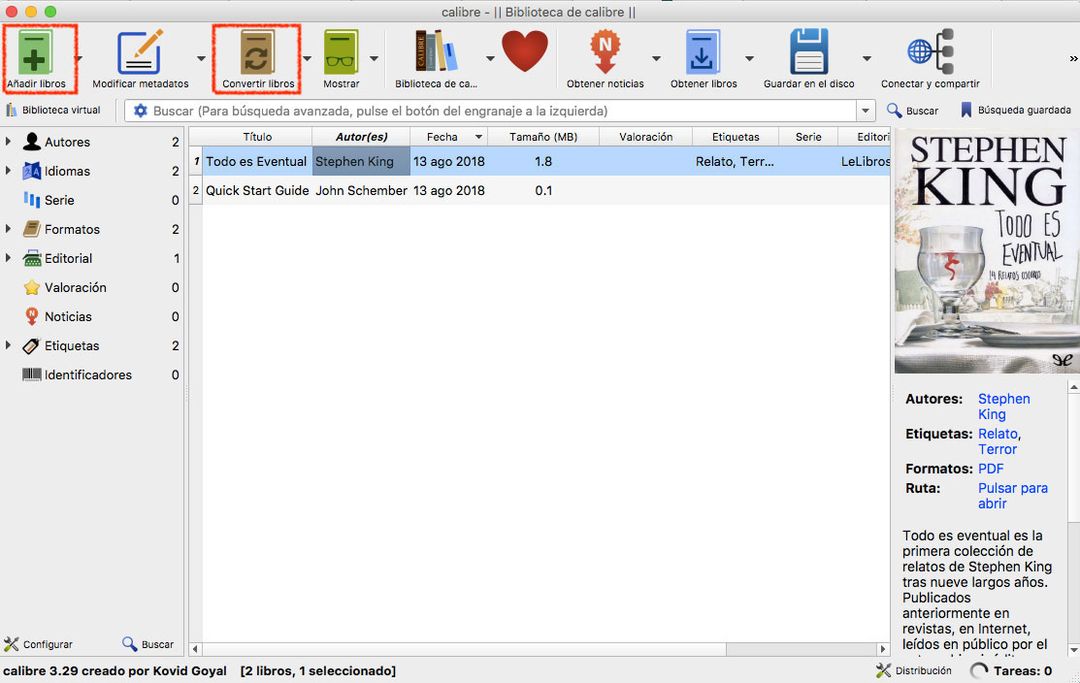Expand the Autores tree item
This screenshot has width=1080, height=683.
tap(8, 142)
